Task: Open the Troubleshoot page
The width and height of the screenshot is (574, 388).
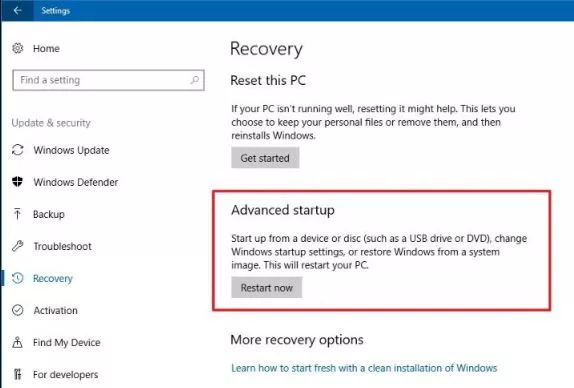Action: click(x=63, y=246)
